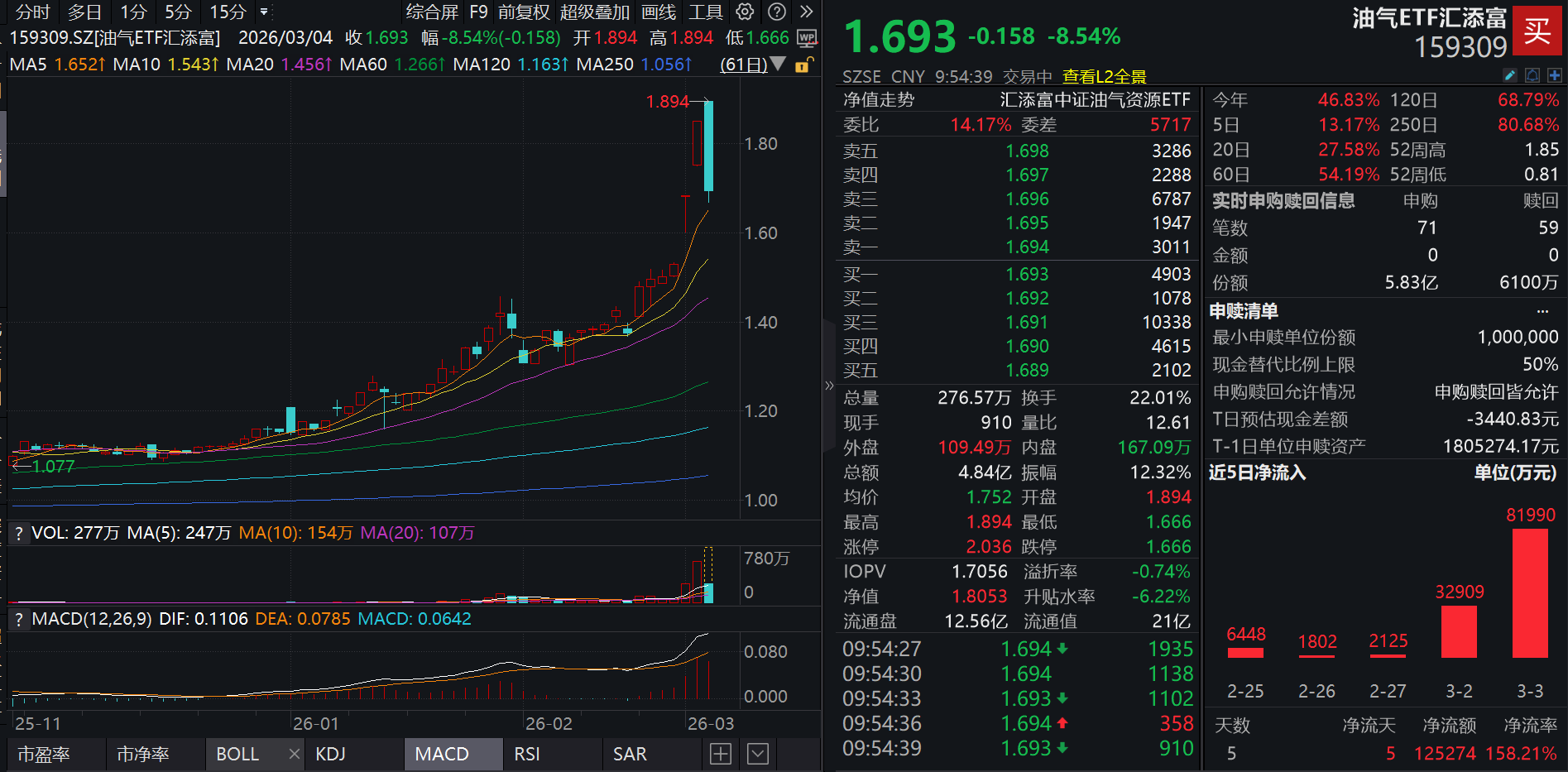Open 查看L2全景 link

(x=1104, y=77)
